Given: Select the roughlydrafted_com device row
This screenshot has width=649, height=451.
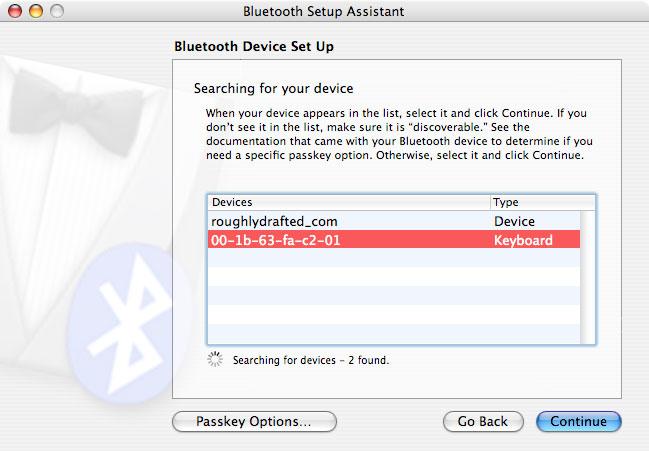Looking at the screenshot, I should tap(394, 221).
